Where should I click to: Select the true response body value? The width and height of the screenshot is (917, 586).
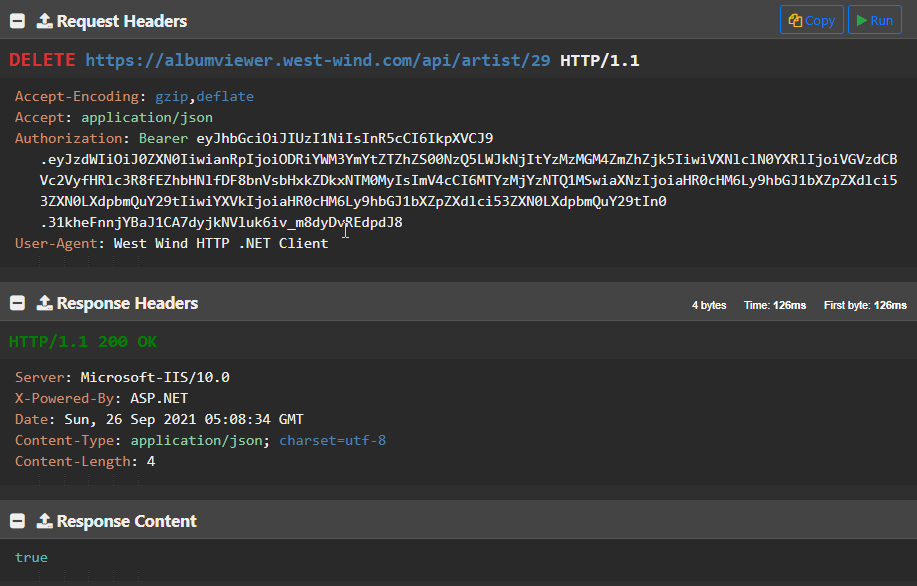(x=31, y=557)
